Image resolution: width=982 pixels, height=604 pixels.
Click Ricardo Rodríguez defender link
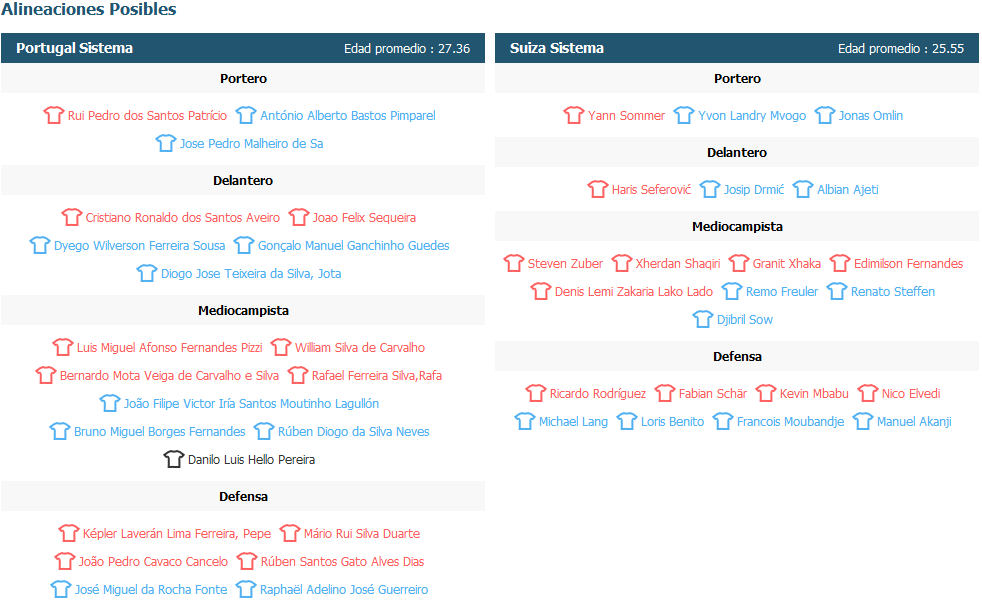pos(597,393)
